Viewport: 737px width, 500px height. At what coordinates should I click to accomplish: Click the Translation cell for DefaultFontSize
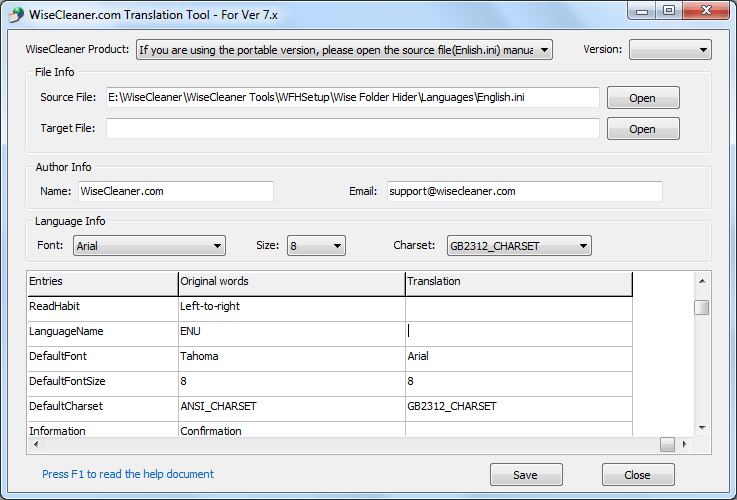click(519, 384)
